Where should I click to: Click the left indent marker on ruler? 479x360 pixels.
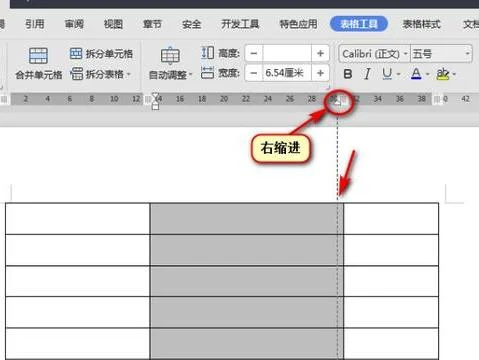pos(155,106)
